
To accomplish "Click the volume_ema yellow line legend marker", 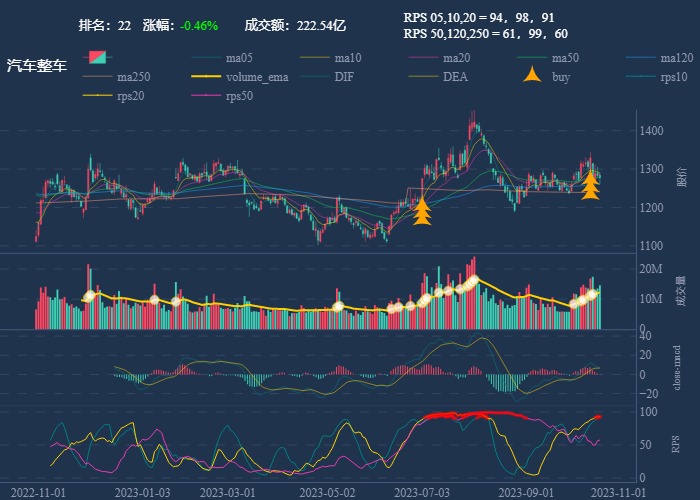I will (x=207, y=77).
